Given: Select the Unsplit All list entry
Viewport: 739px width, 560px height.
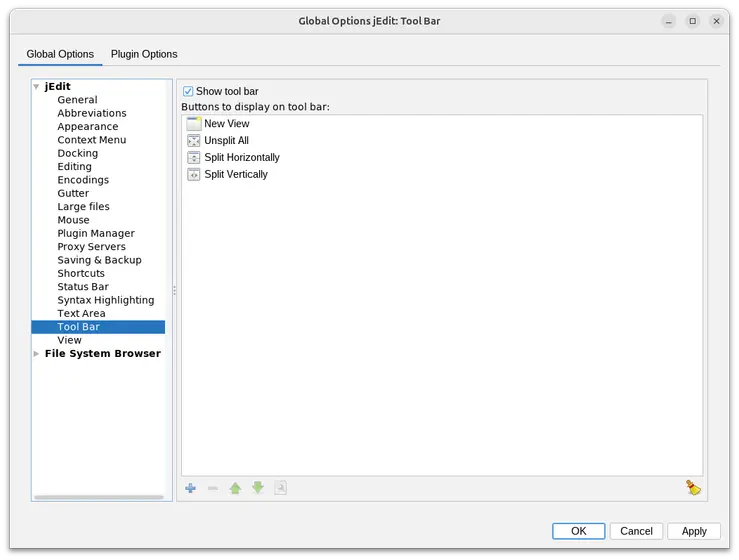Looking at the screenshot, I should 226,141.
